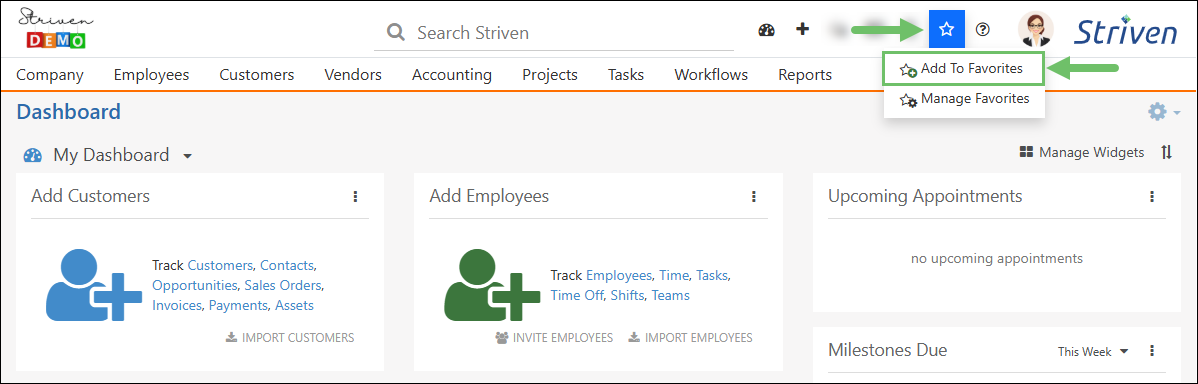The image size is (1198, 384).
Task: Open the Time link
Action: [x=675, y=276]
